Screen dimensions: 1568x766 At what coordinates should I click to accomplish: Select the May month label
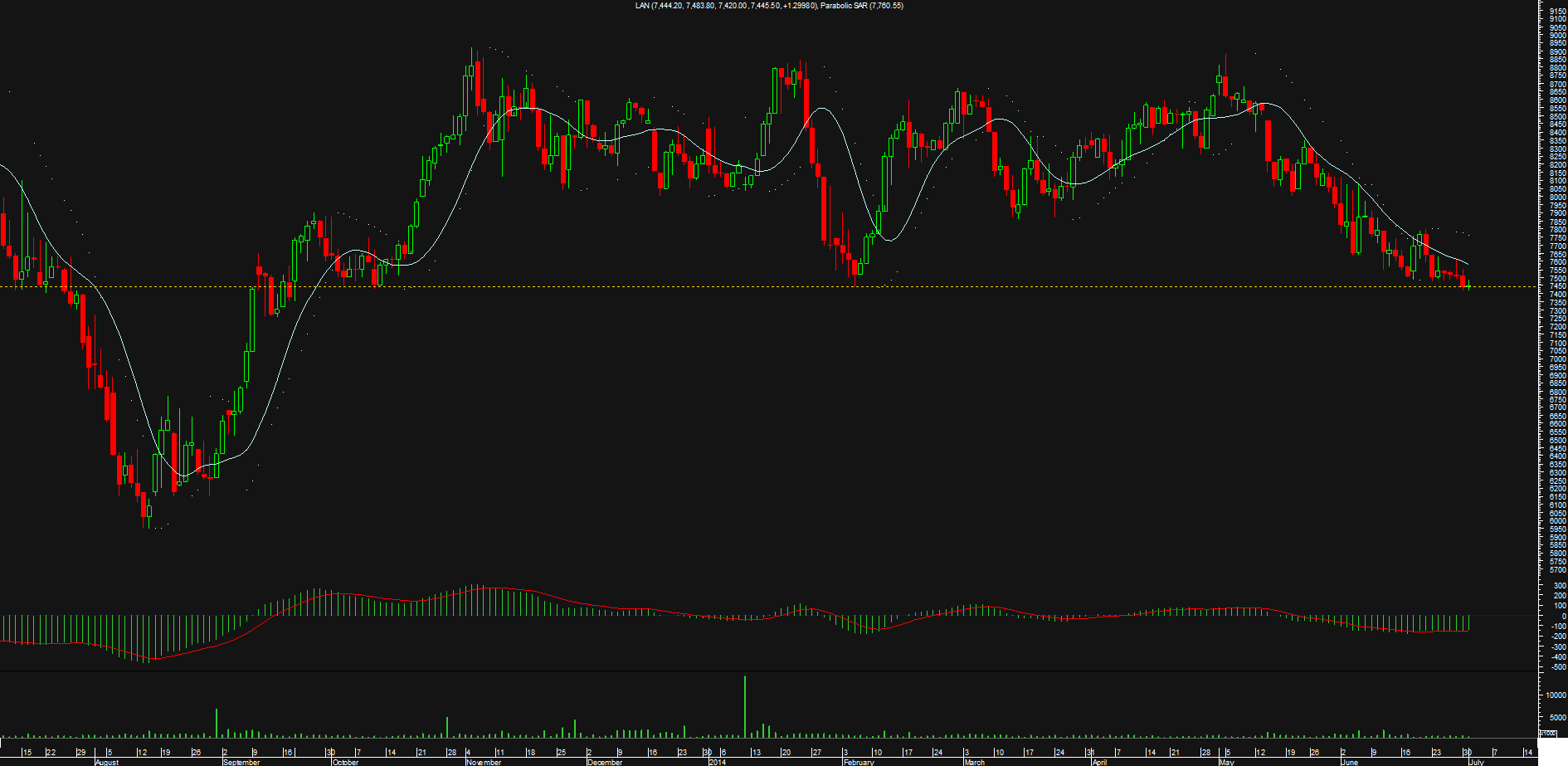point(1226,762)
